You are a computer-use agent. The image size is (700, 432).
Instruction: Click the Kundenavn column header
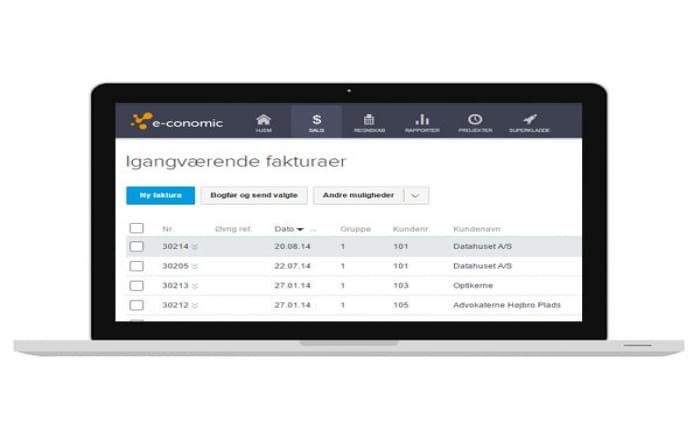point(477,229)
